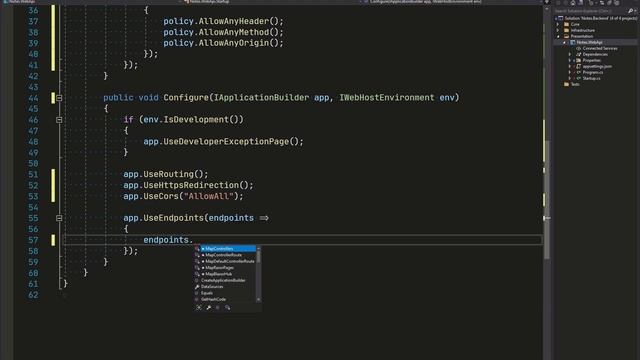Screen dimensions: 640x360
Task: Click "app.UseDeveloperExceptionPage();" on line 48
Action: [223, 142]
